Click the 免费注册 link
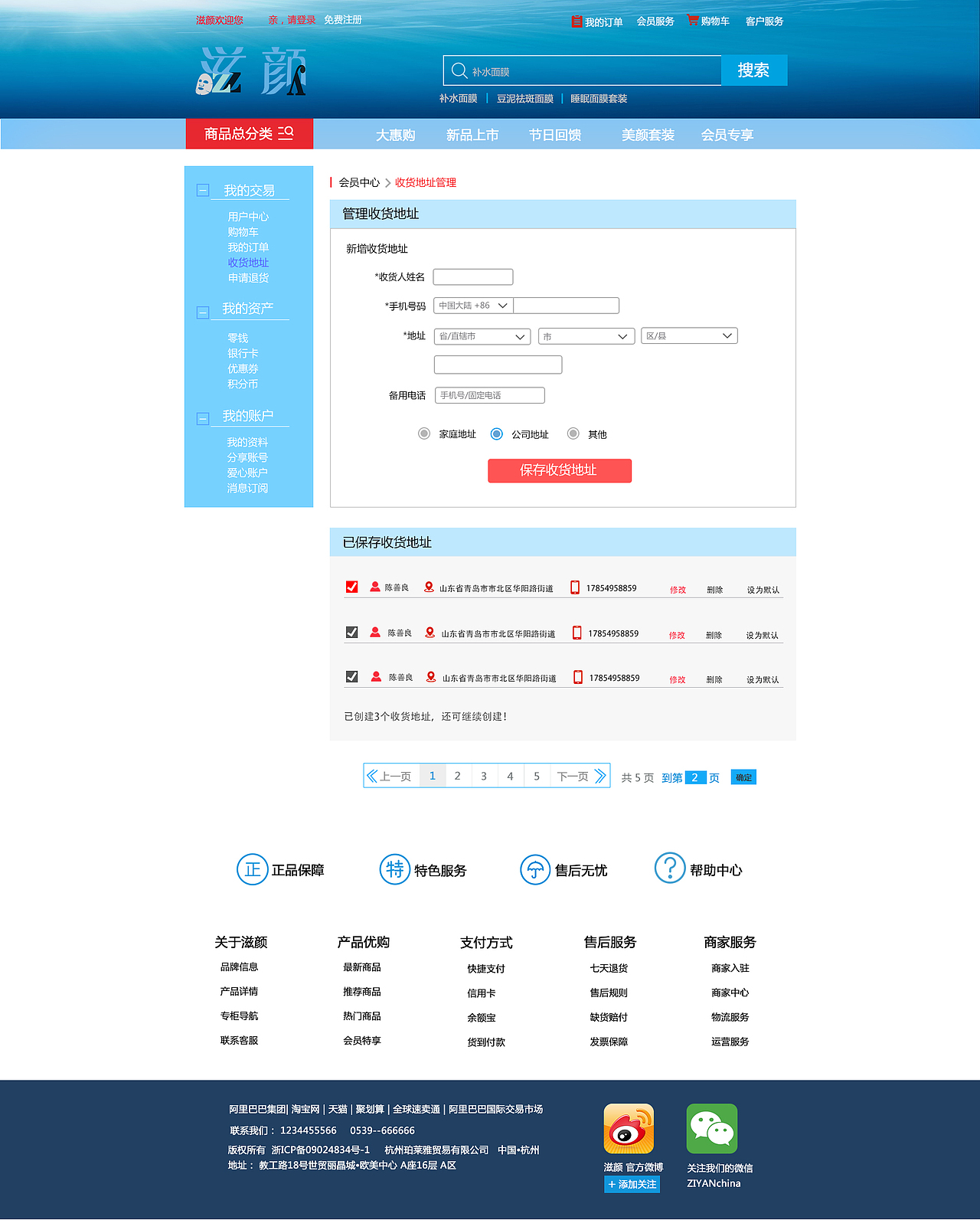980x1220 pixels. (x=343, y=20)
